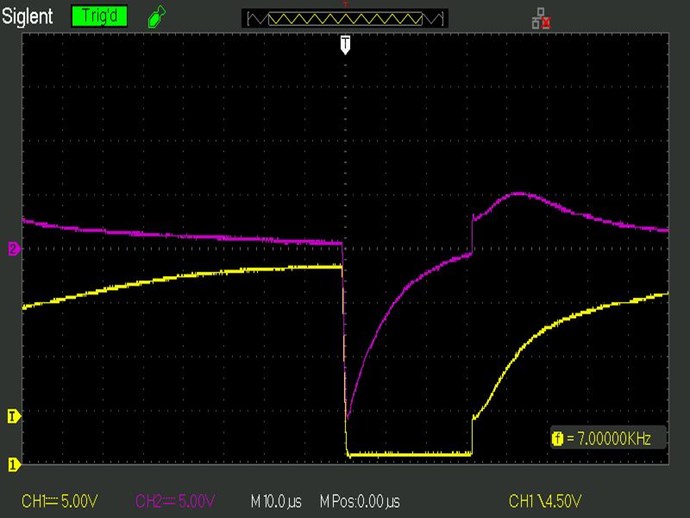
Task: Click the yellow channel 1 ground marker
Action: [x=13, y=464]
